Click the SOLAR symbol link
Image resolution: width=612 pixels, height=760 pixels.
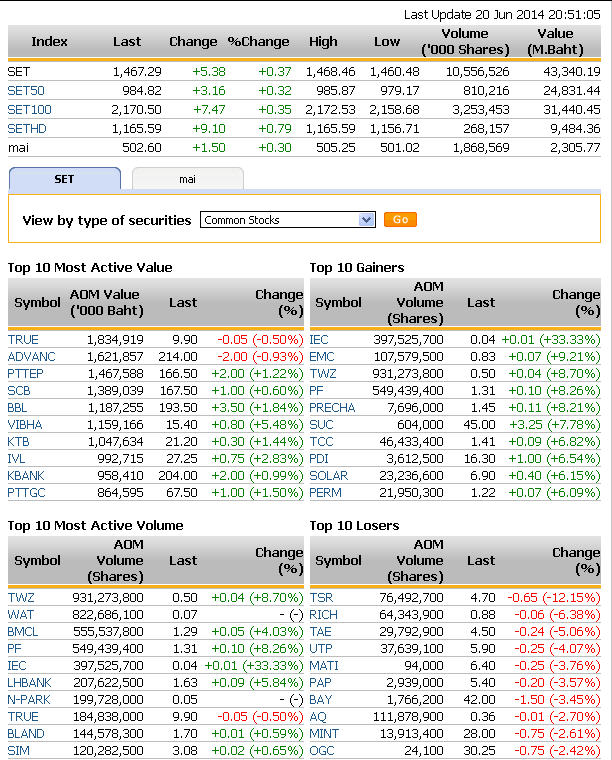(x=329, y=476)
